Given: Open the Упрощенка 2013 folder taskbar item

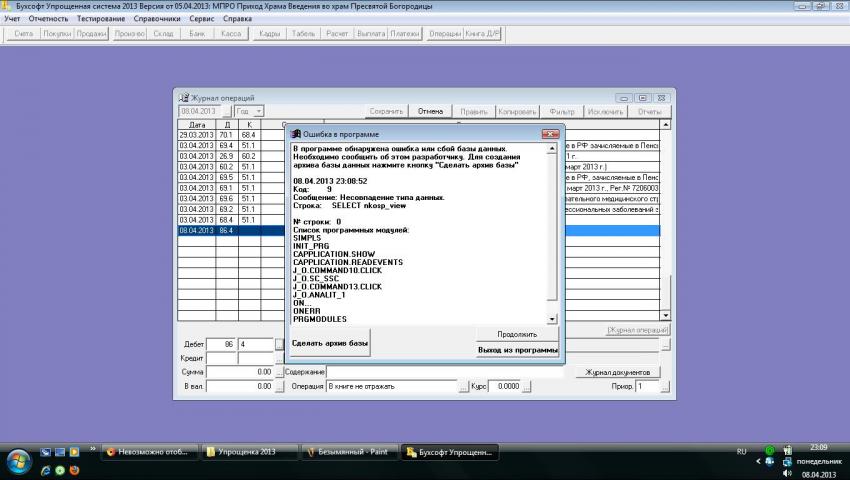Looking at the screenshot, I should click(249, 452).
